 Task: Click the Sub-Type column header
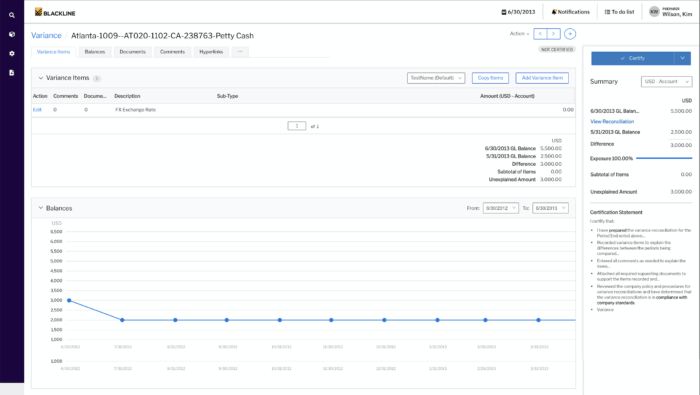pyautogui.click(x=227, y=96)
